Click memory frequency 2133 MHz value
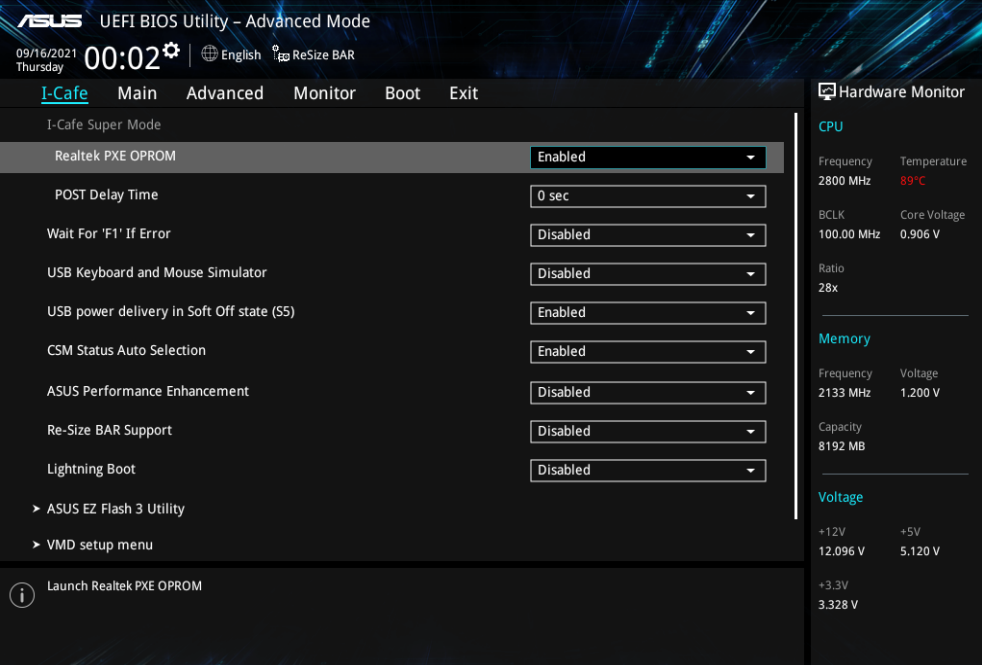 (844, 393)
